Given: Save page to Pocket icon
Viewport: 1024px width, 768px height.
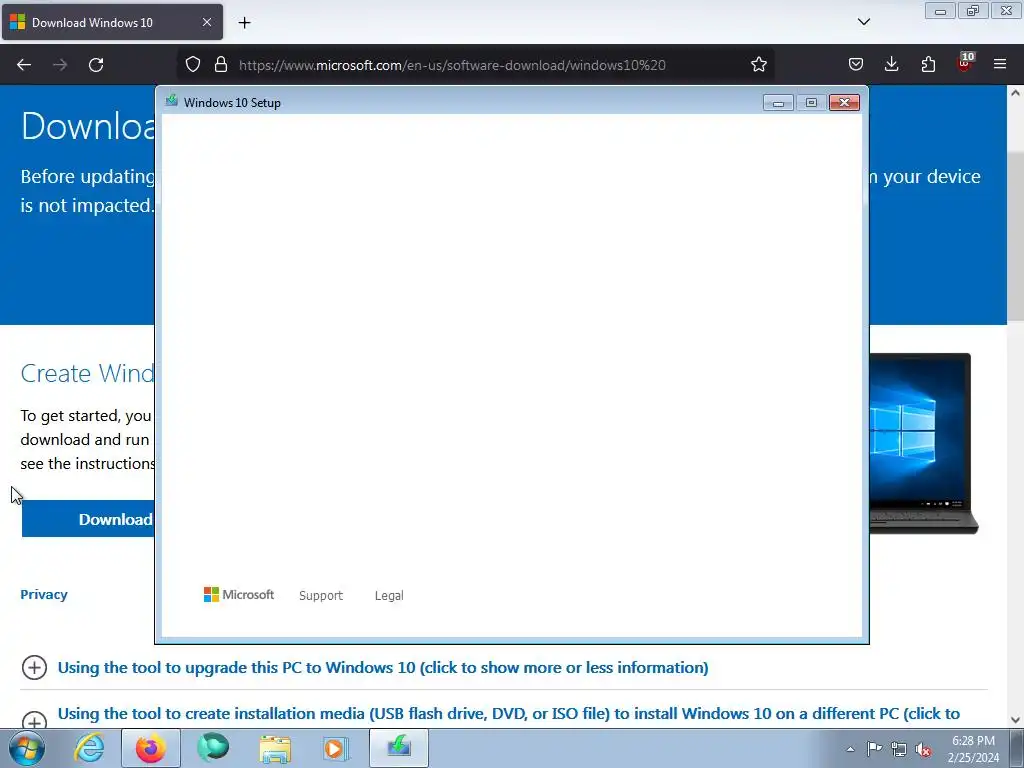Looking at the screenshot, I should 856,65.
